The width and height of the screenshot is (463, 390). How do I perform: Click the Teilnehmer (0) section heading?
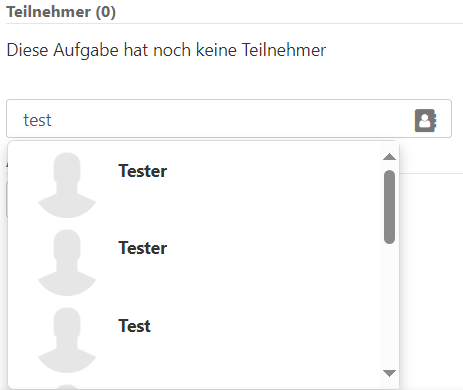pos(61,12)
